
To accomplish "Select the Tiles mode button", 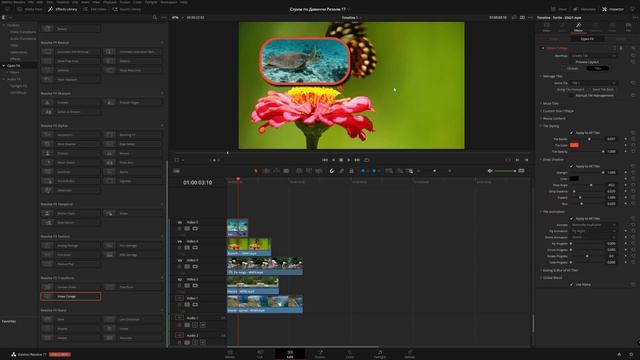I will click(x=598, y=69).
